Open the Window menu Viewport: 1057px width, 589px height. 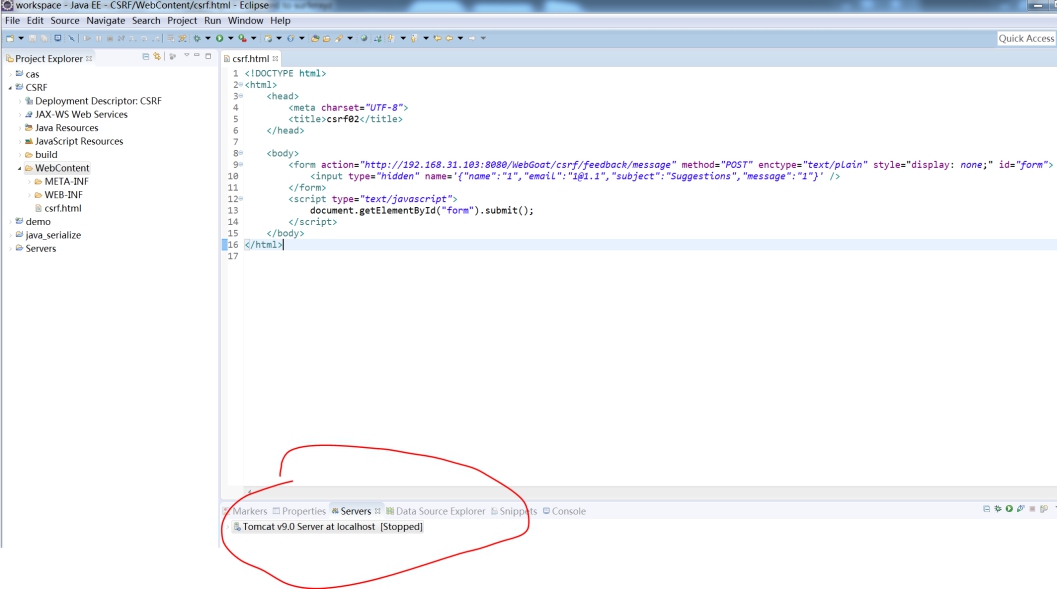pos(245,21)
